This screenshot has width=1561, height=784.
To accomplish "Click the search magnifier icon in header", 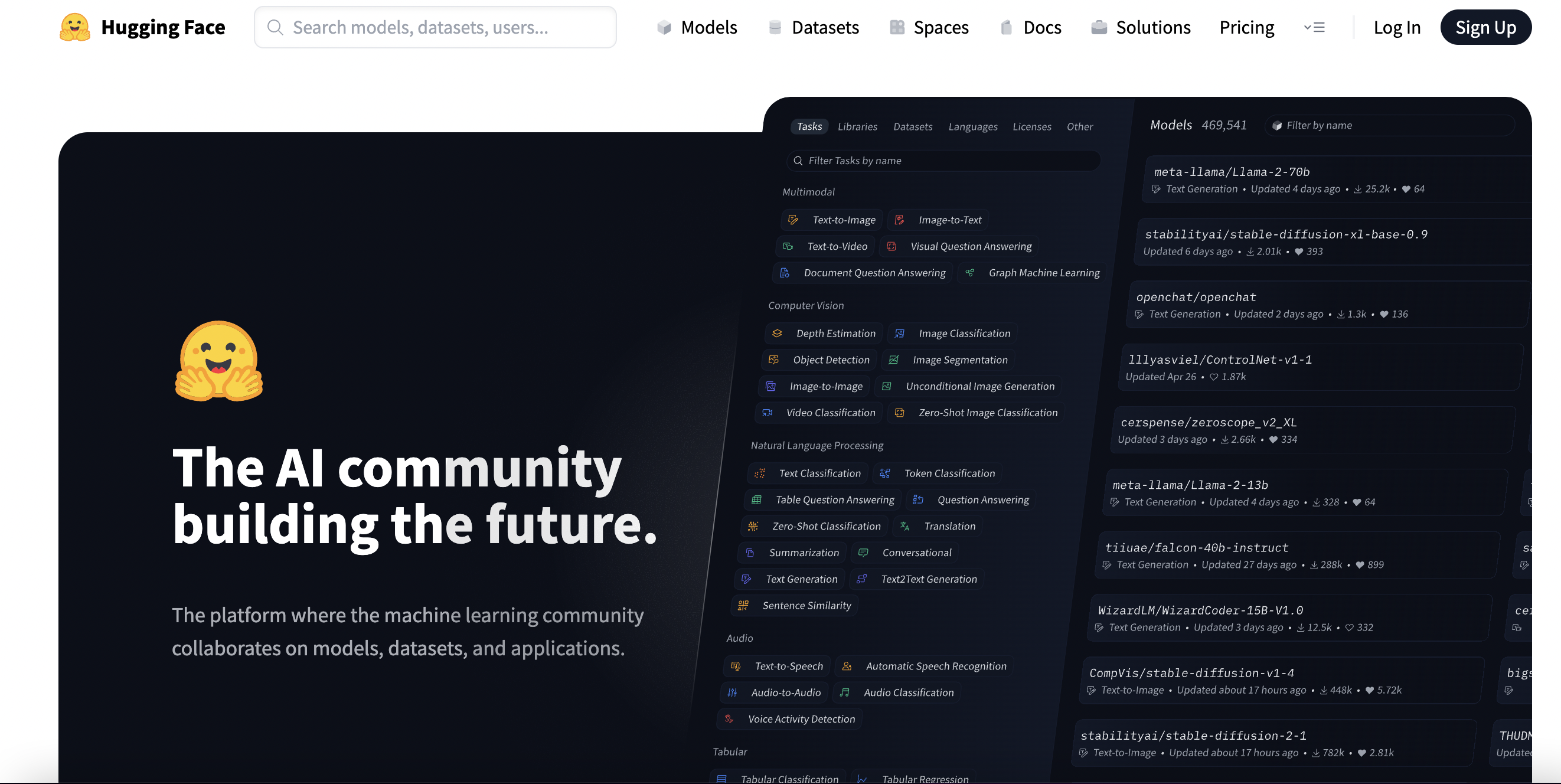I will tap(275, 27).
